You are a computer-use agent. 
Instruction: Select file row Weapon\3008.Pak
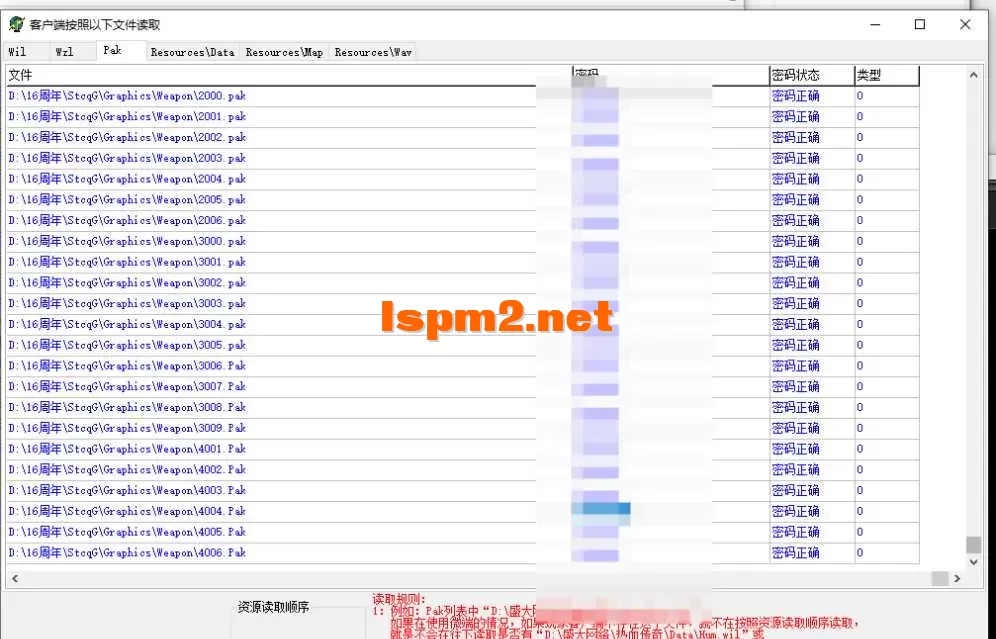(462, 408)
